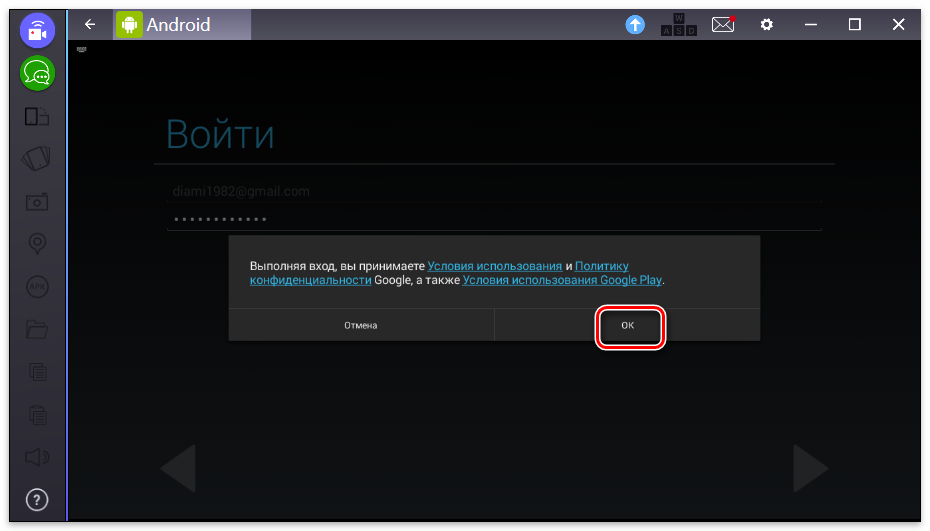Click the install APK icon
Viewport: 930px width, 531px height.
click(37, 286)
